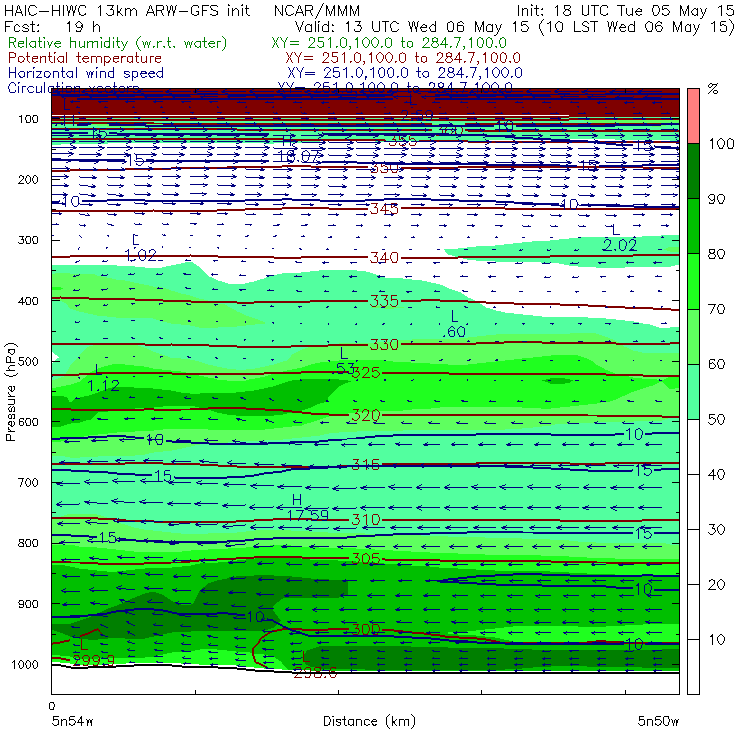
Task: Click the '1000' pressure axis tick label
Action: point(25,665)
